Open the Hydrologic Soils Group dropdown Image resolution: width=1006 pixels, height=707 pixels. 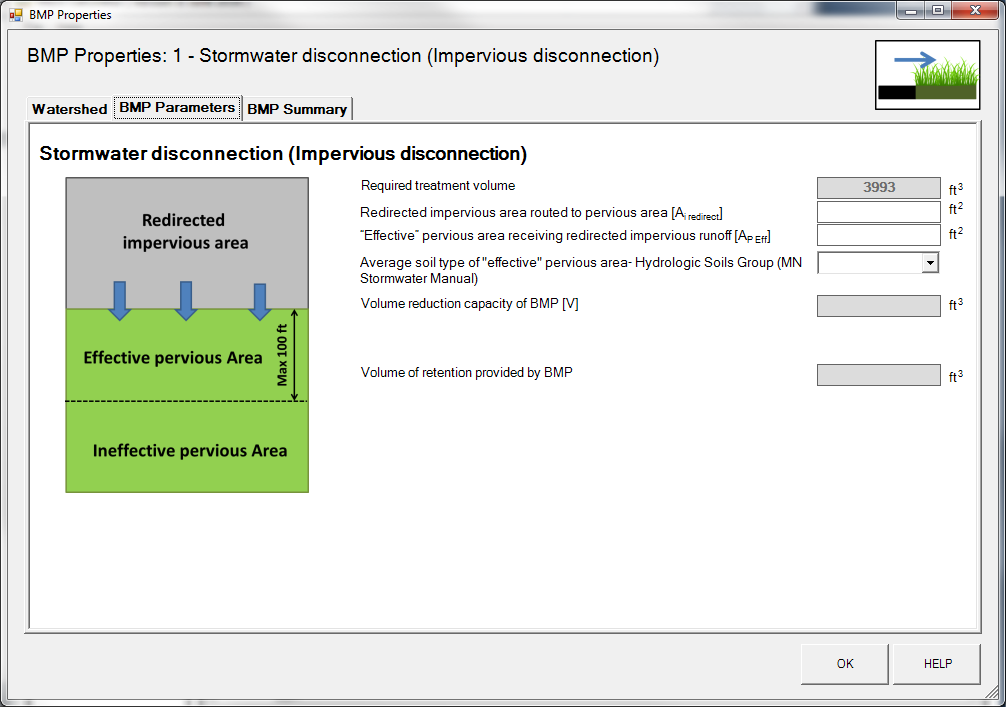tap(930, 262)
